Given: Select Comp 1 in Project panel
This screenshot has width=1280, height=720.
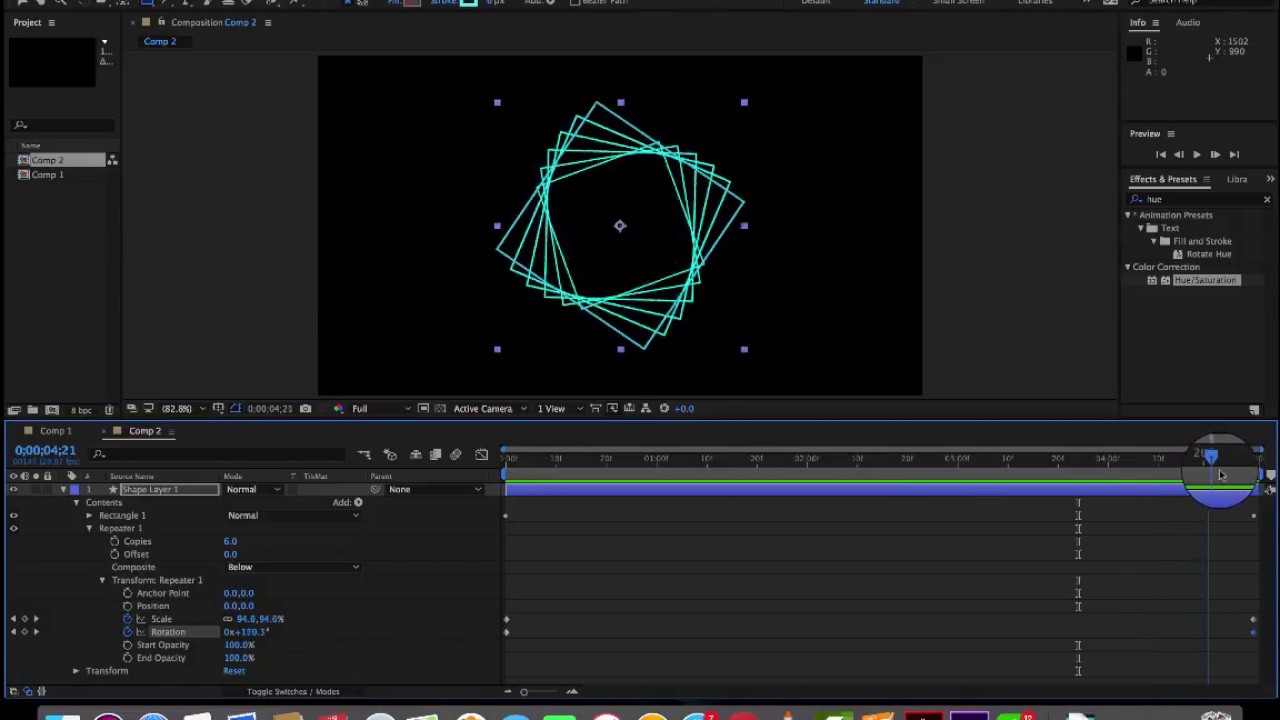Looking at the screenshot, I should click(48, 174).
